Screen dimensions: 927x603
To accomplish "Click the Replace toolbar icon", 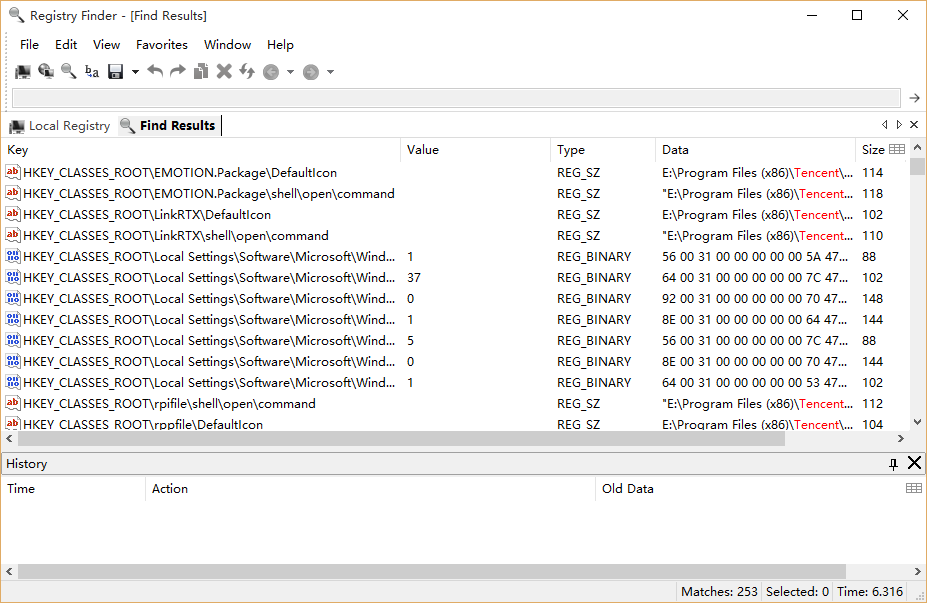I will pyautogui.click(x=92, y=72).
